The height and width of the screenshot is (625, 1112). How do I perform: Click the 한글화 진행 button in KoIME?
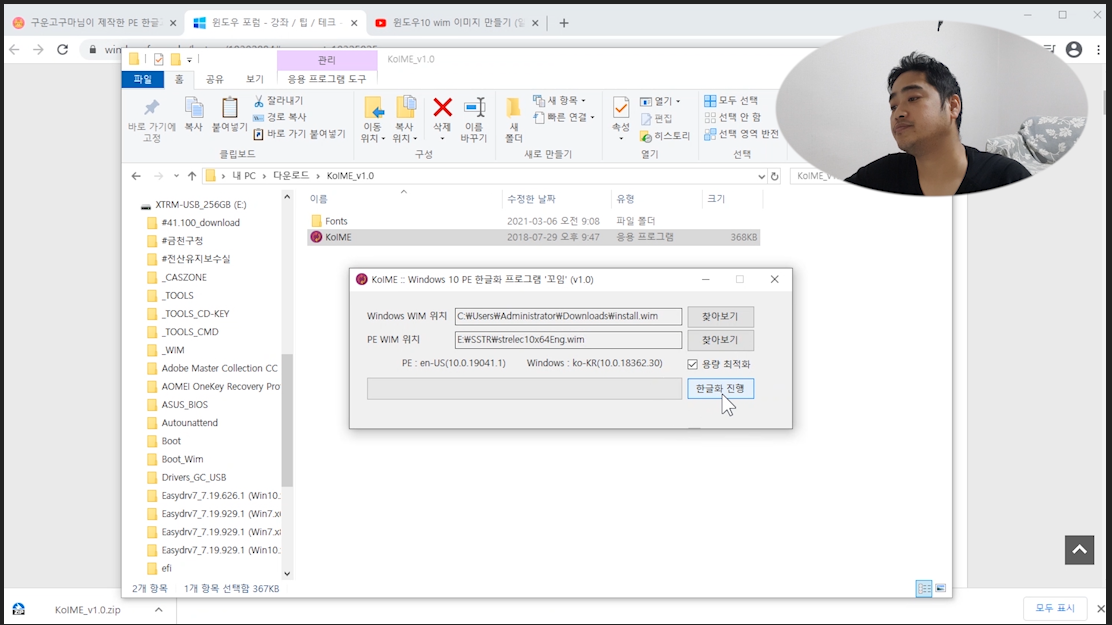[720, 388]
